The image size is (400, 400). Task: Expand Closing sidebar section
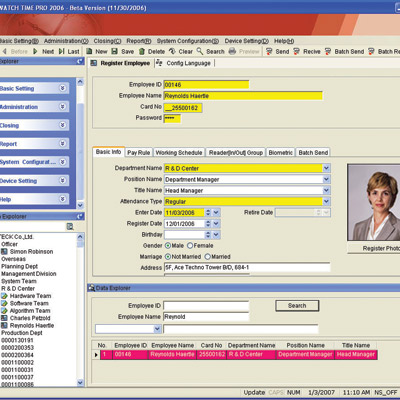click(x=62, y=125)
